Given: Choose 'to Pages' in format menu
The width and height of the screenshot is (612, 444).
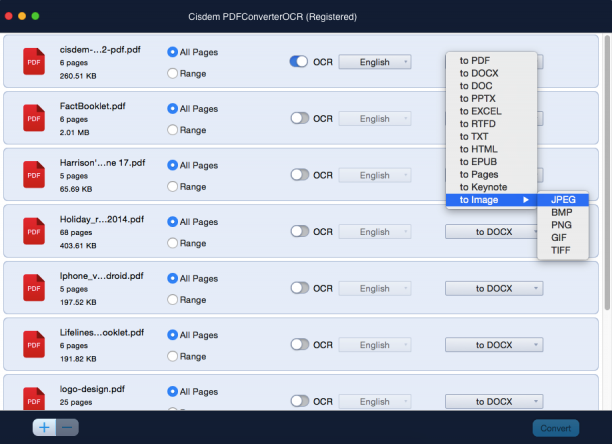Looking at the screenshot, I should click(x=491, y=174).
